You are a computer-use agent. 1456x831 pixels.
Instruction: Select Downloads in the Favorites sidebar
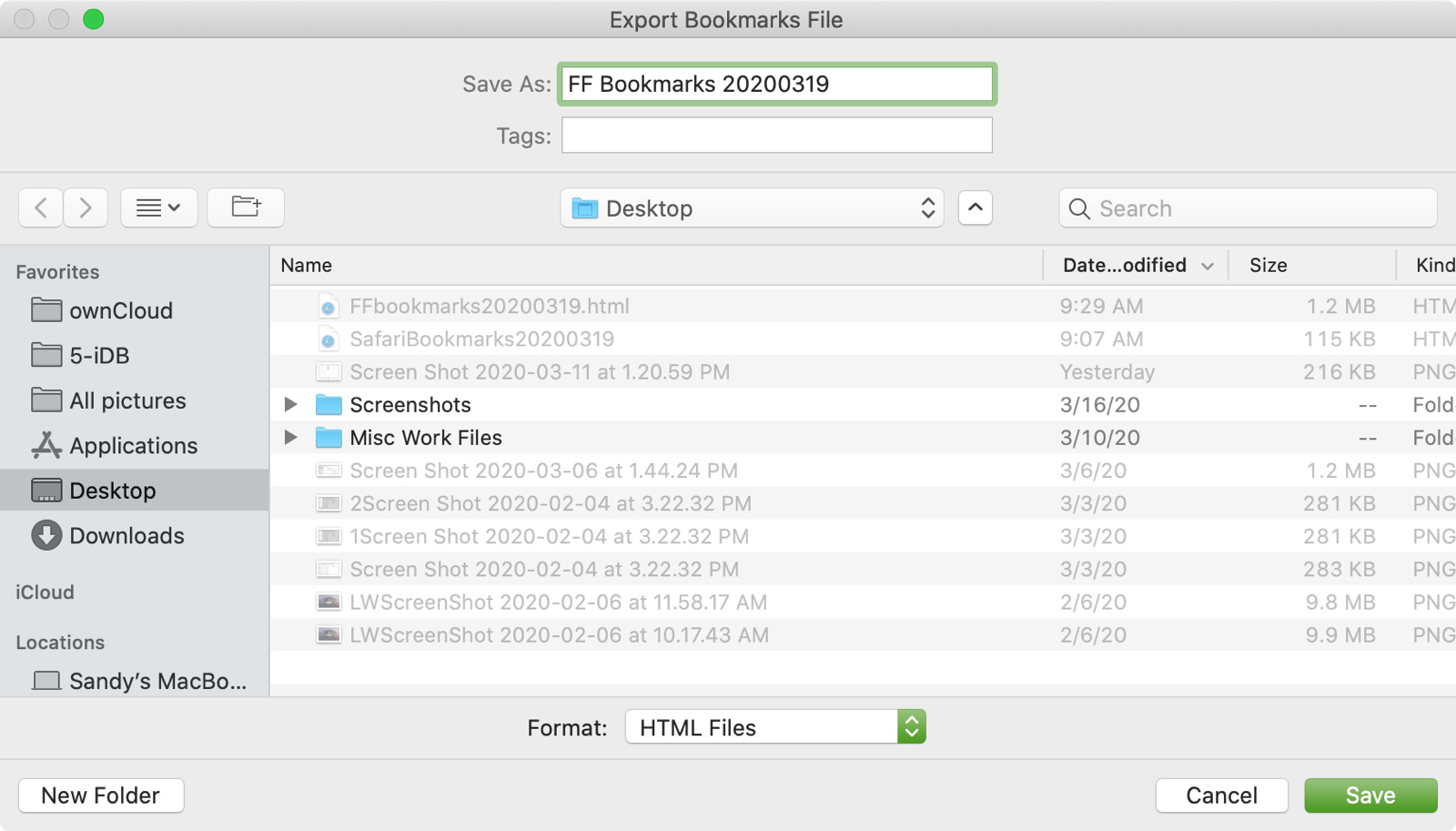[126, 536]
